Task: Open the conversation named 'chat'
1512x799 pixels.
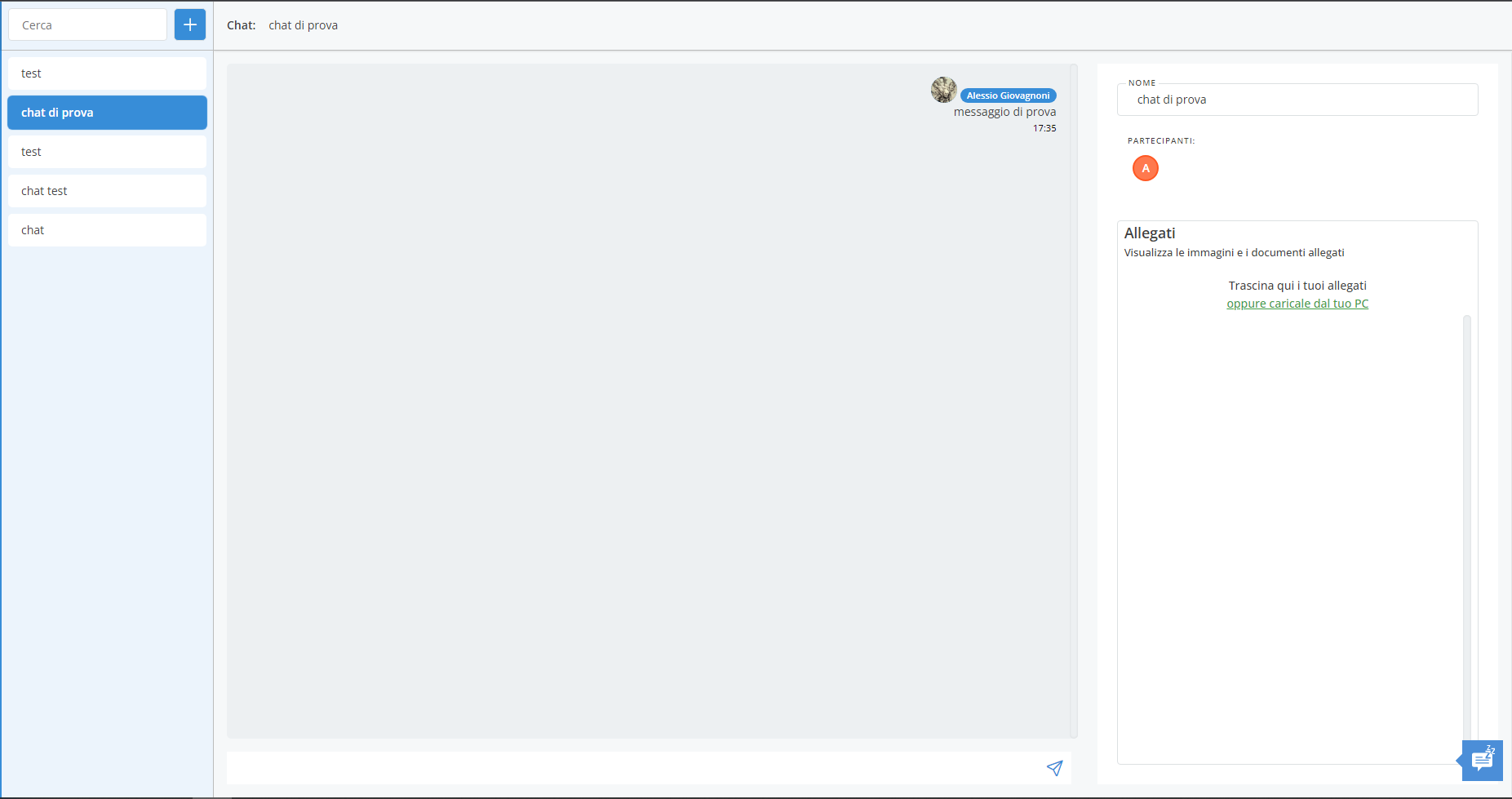Action: coord(107,230)
